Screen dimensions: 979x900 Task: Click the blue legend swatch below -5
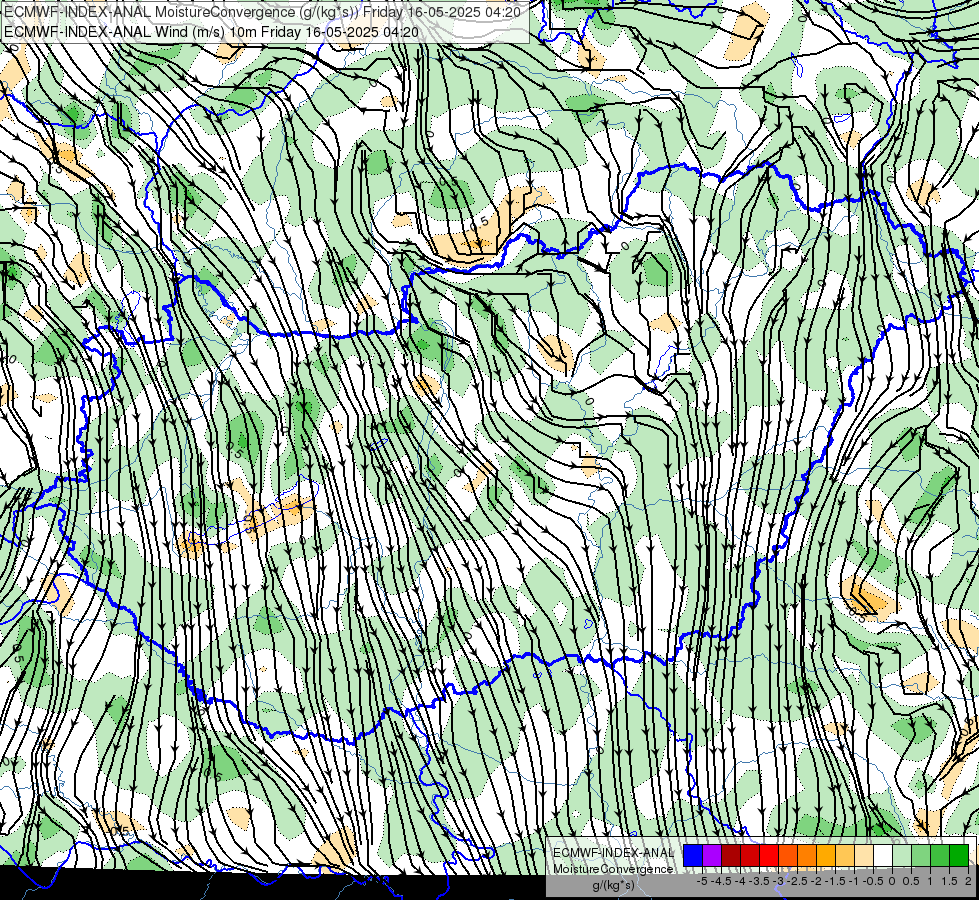click(693, 855)
